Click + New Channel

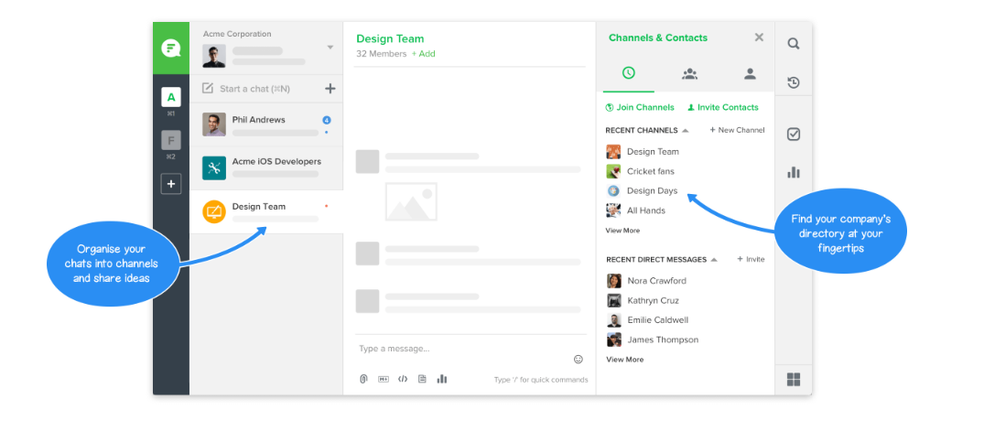737,130
